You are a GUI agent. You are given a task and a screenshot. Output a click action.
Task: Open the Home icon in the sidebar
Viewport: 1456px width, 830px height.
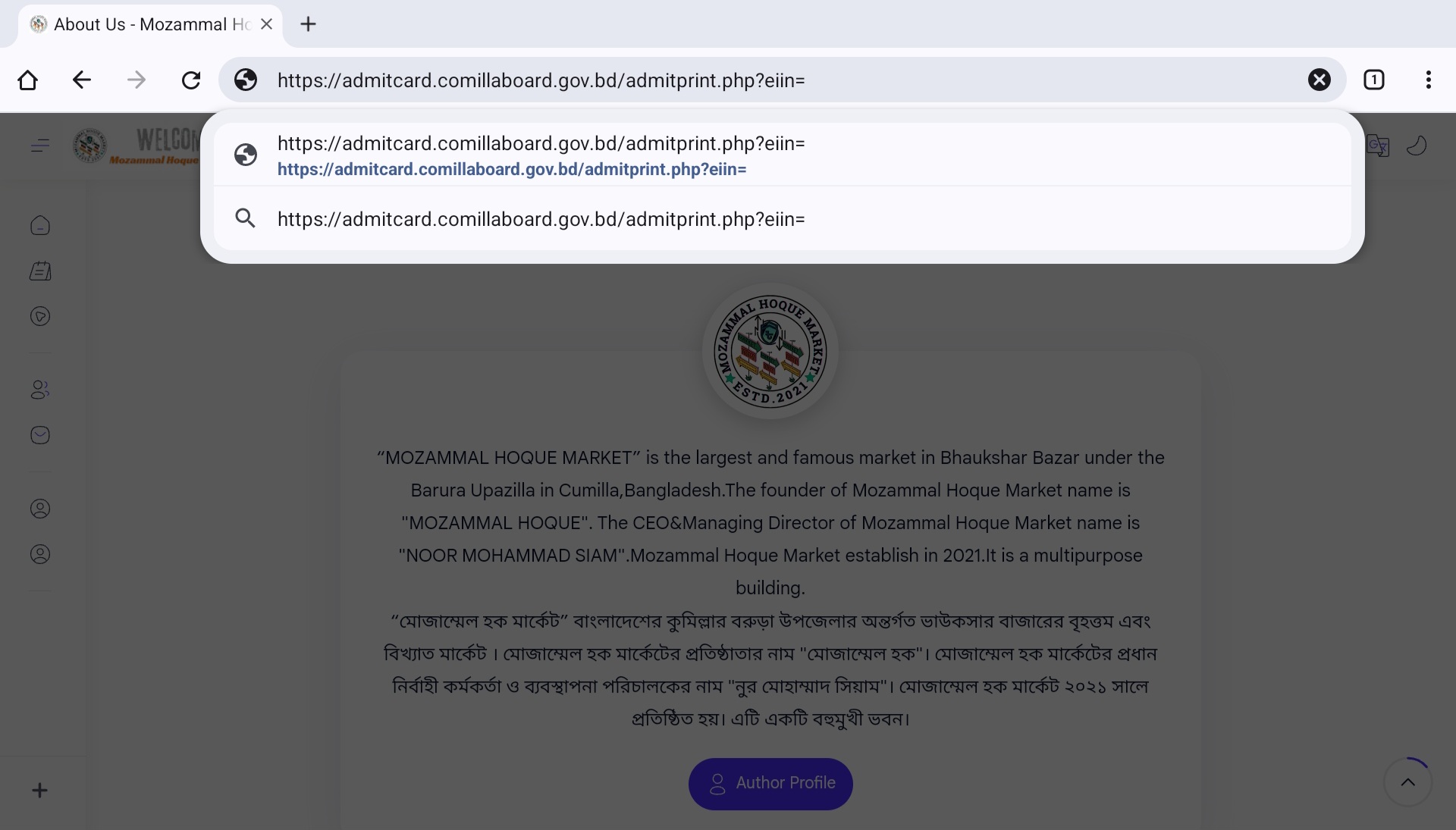40,225
